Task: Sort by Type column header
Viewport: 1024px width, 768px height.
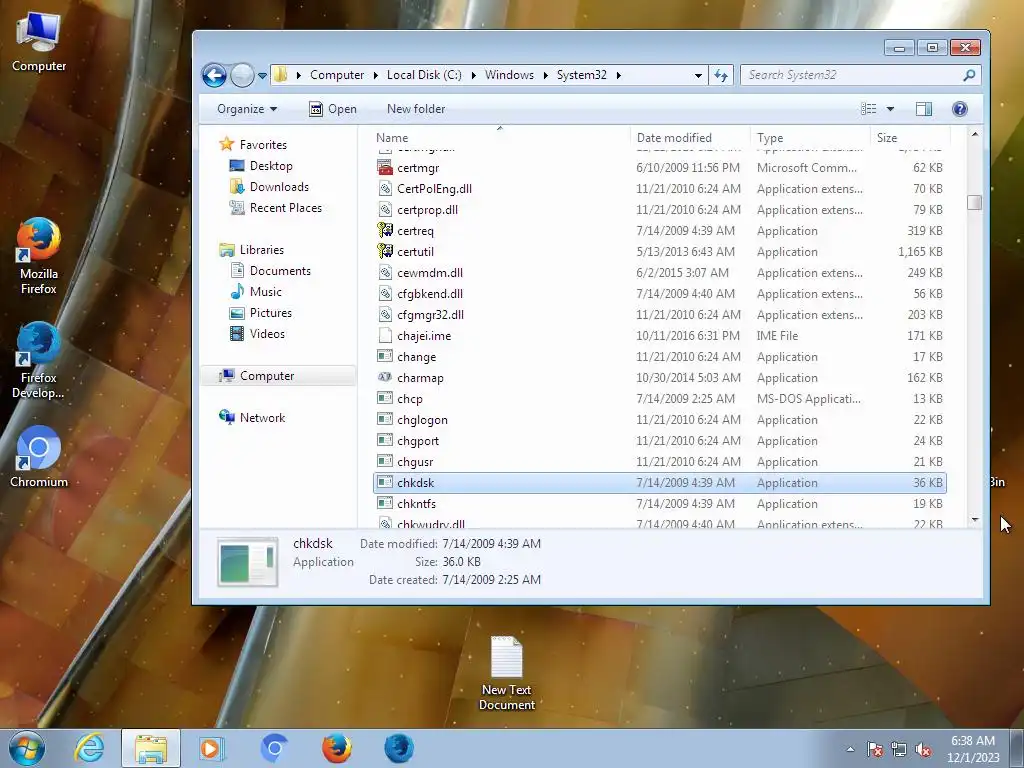Action: pos(770,138)
